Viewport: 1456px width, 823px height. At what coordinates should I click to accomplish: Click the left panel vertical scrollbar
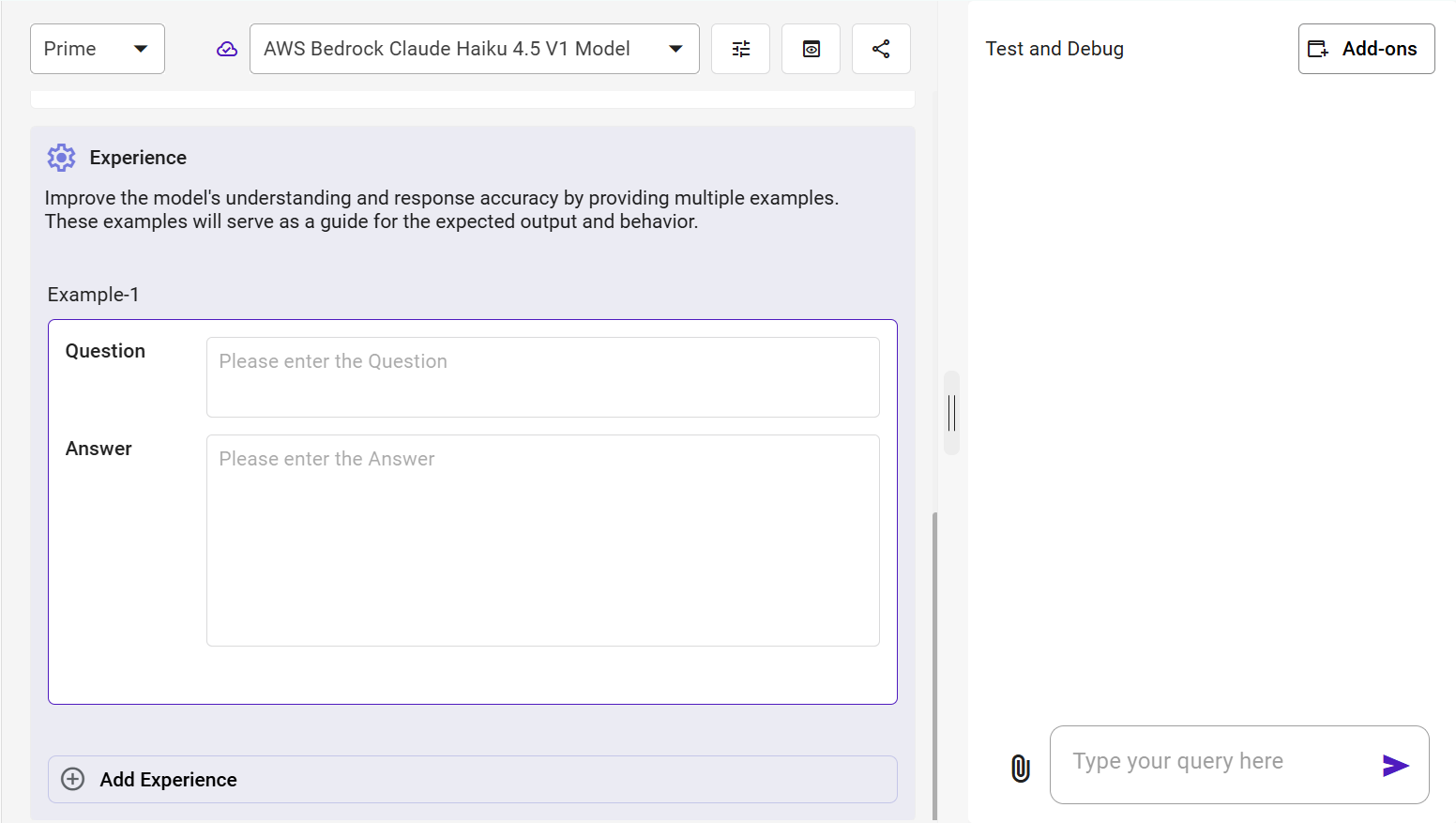pos(934,657)
